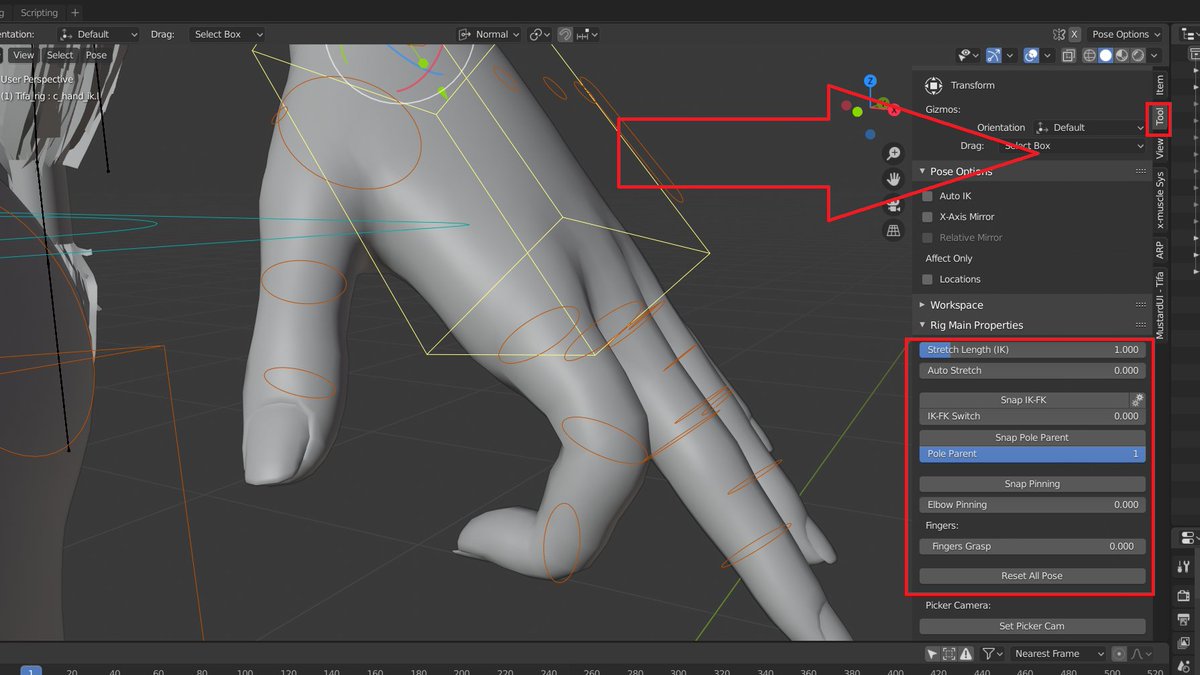Adjust the IK-FK Switch slider
Screen dimensions: 1200x675
click(1032, 416)
